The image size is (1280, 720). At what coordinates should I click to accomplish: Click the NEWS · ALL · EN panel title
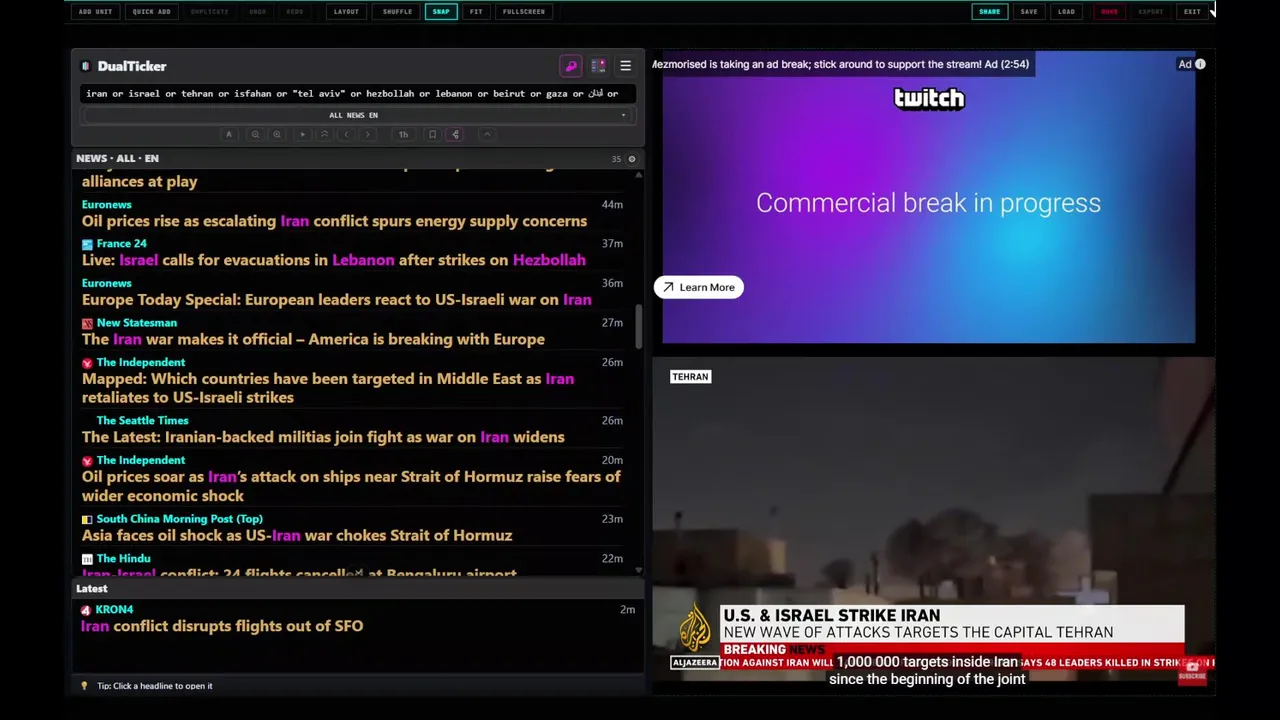[117, 159]
